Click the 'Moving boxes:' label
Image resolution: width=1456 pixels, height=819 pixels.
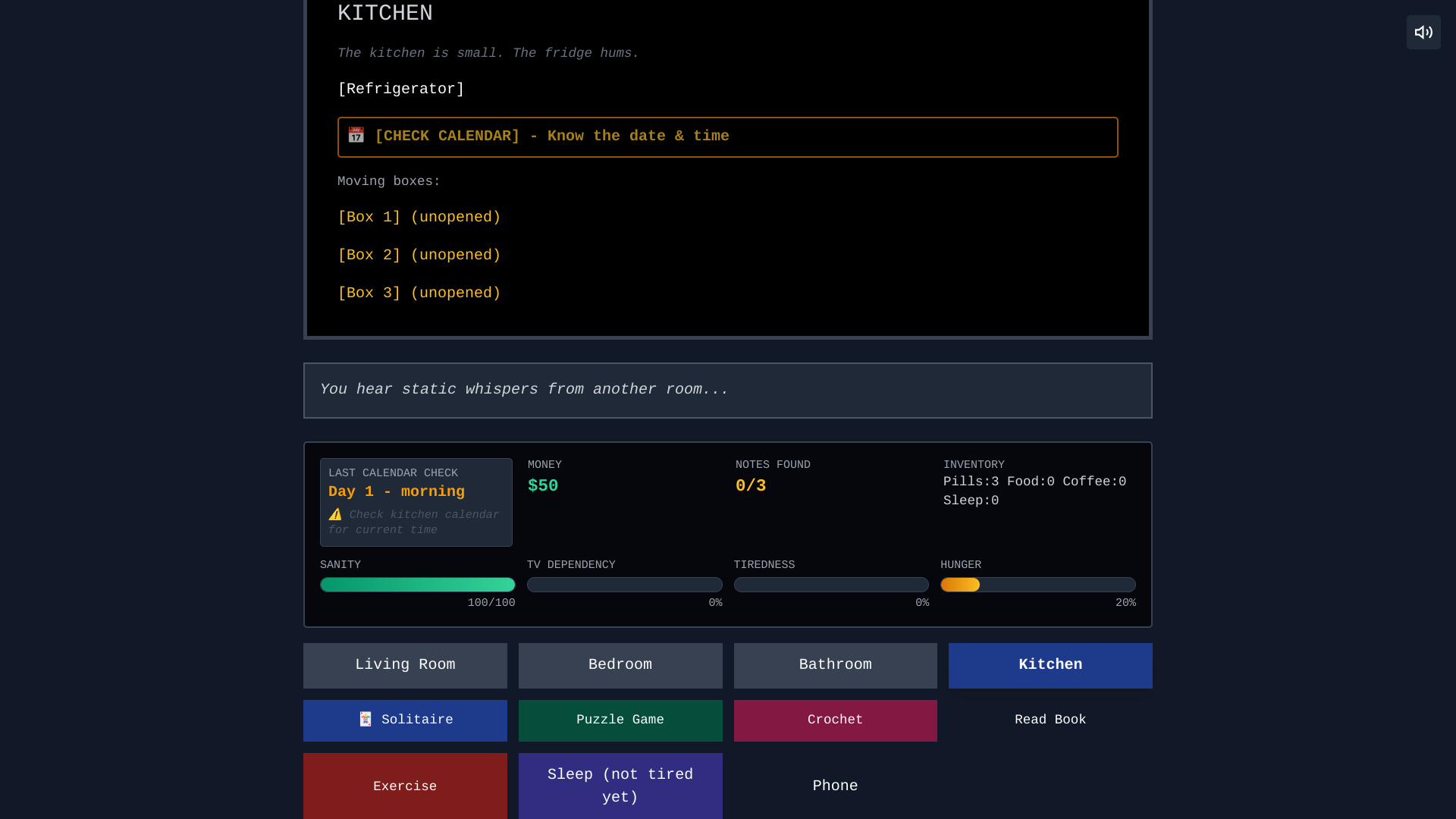(x=389, y=182)
